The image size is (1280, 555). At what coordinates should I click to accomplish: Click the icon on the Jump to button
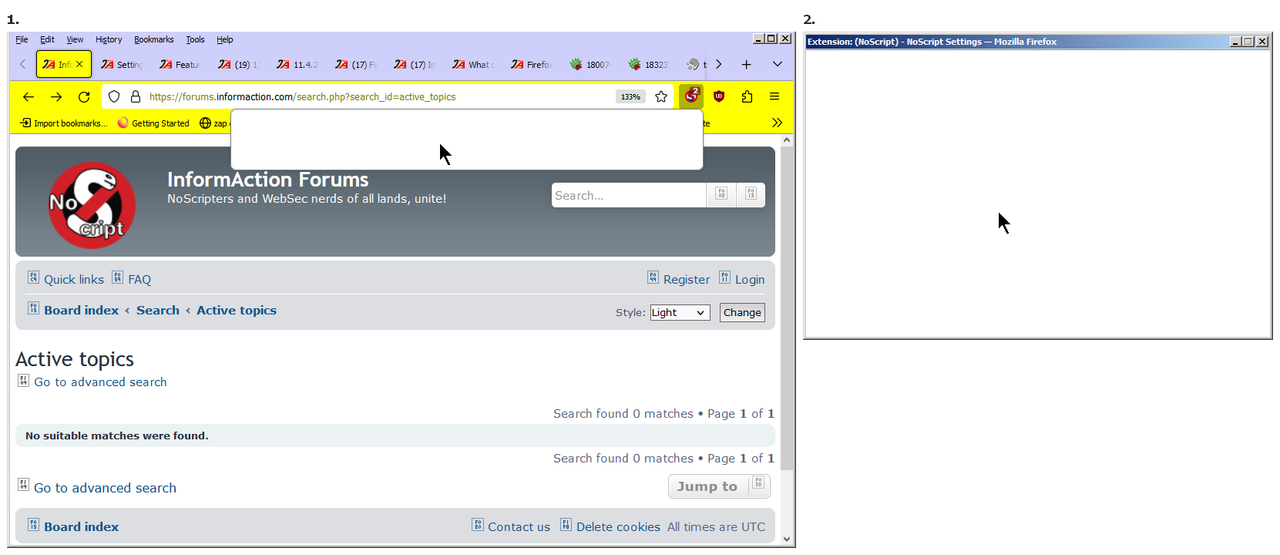point(758,485)
